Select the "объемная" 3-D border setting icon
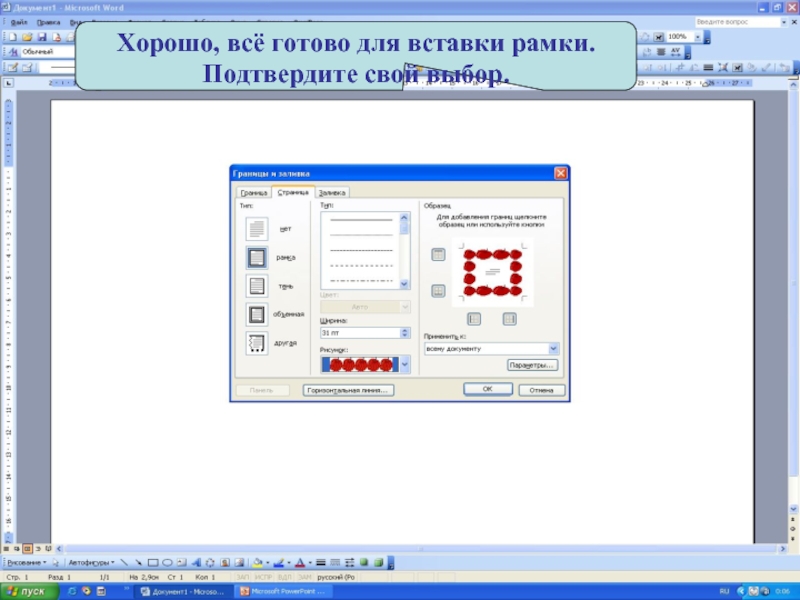Screen dimensions: 800x600 click(257, 314)
